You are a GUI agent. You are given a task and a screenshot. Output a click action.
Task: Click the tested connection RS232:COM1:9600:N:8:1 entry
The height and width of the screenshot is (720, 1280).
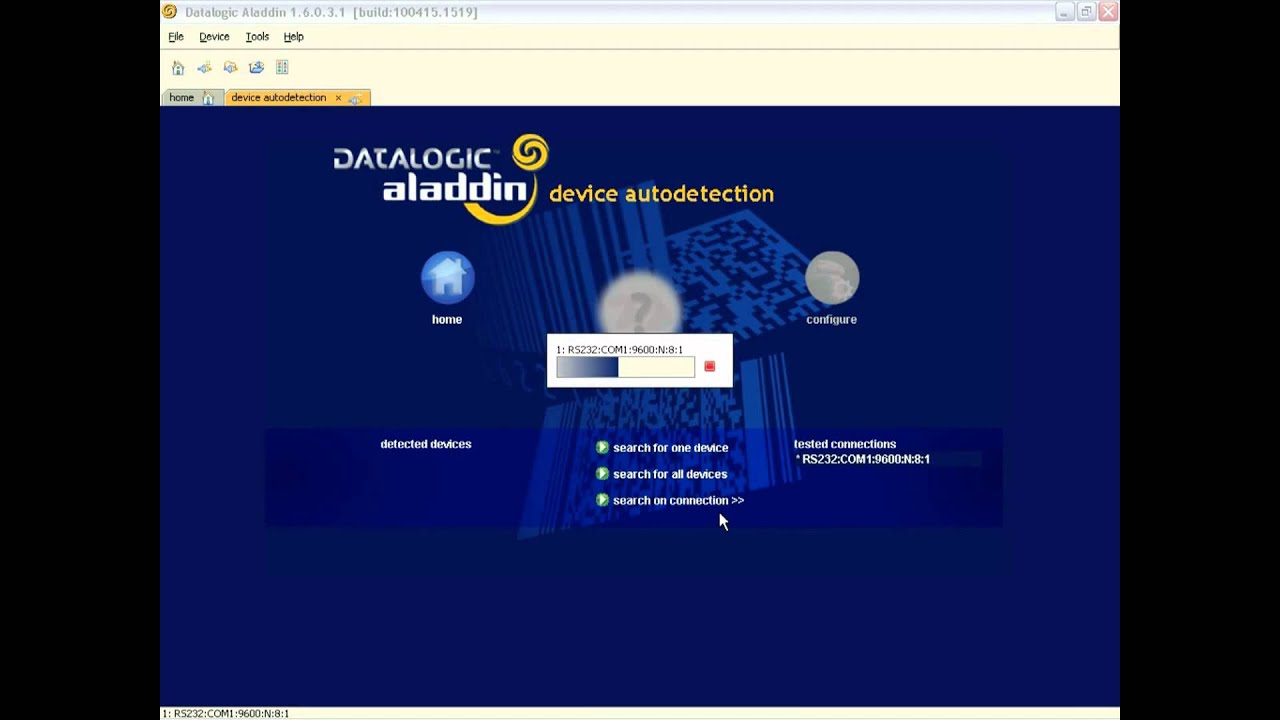866,459
